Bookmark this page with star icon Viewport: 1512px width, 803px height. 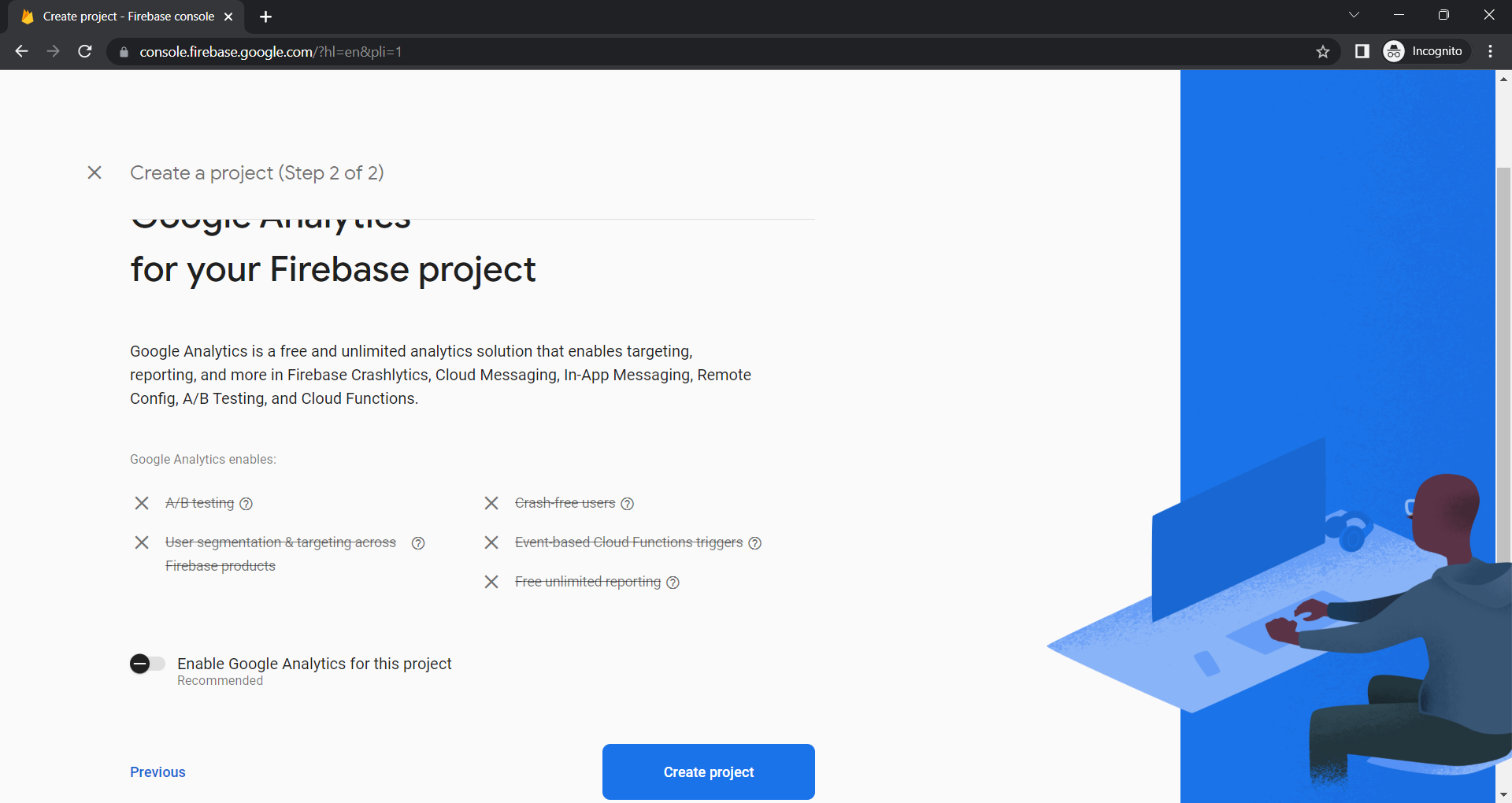tap(1323, 52)
